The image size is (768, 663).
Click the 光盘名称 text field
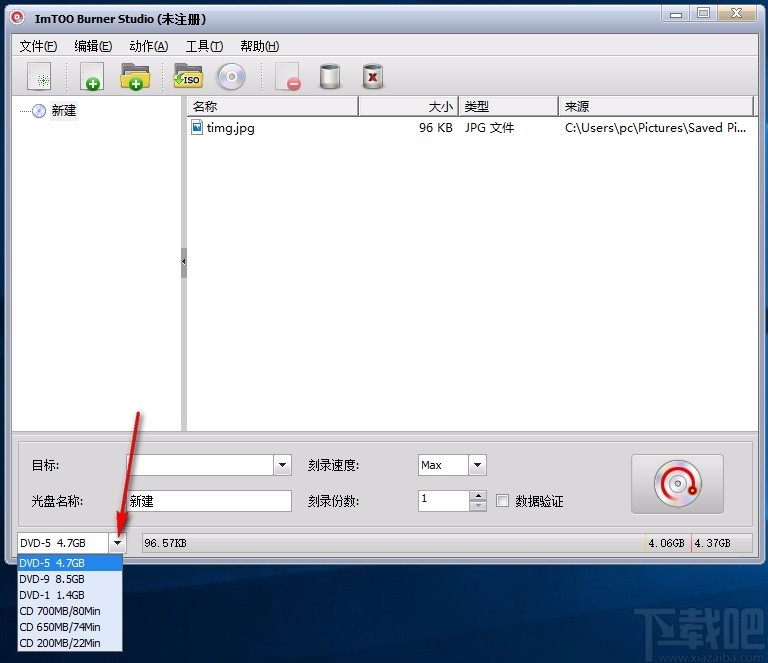209,501
